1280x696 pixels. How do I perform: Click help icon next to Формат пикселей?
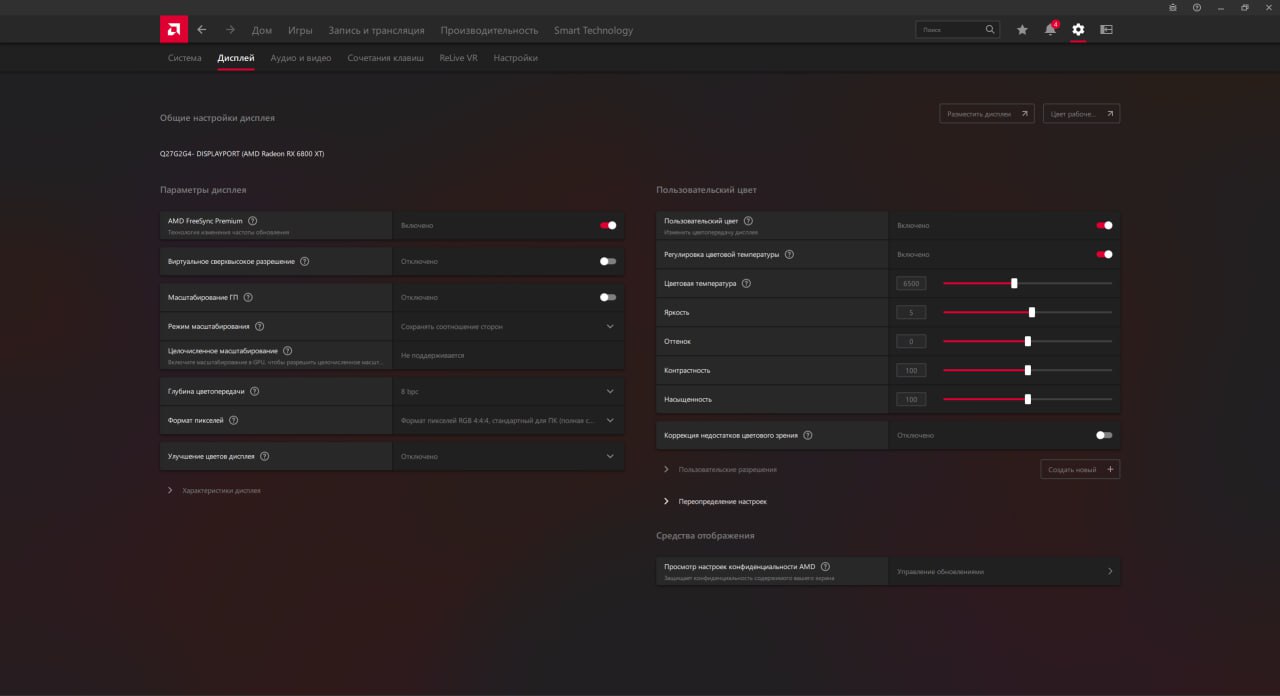click(x=233, y=420)
